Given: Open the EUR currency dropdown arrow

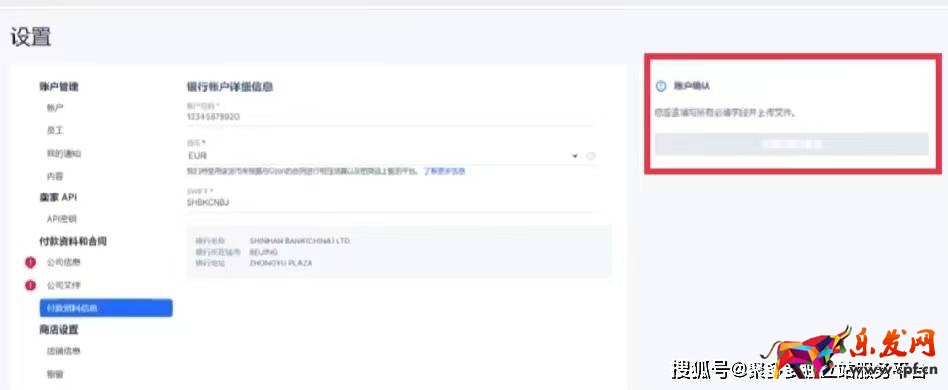Looking at the screenshot, I should pos(574,157).
